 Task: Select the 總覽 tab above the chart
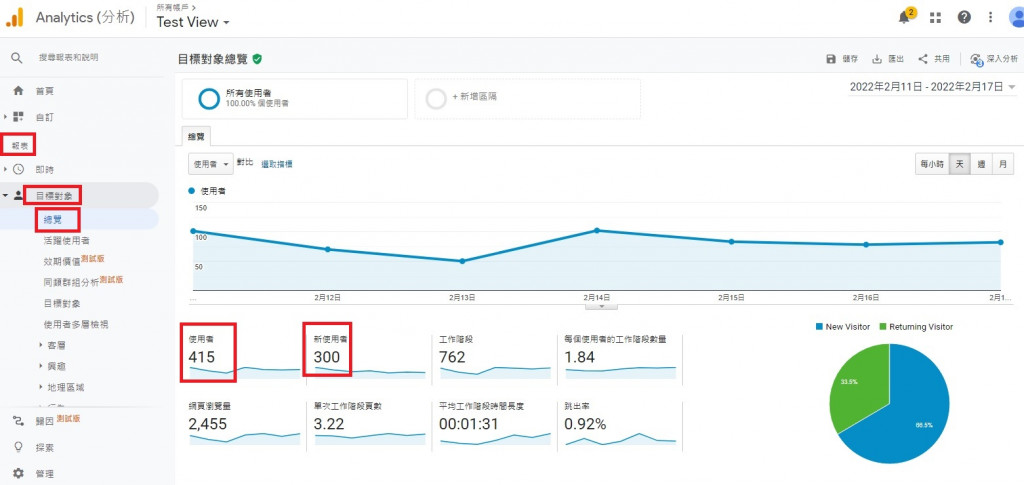click(x=196, y=136)
